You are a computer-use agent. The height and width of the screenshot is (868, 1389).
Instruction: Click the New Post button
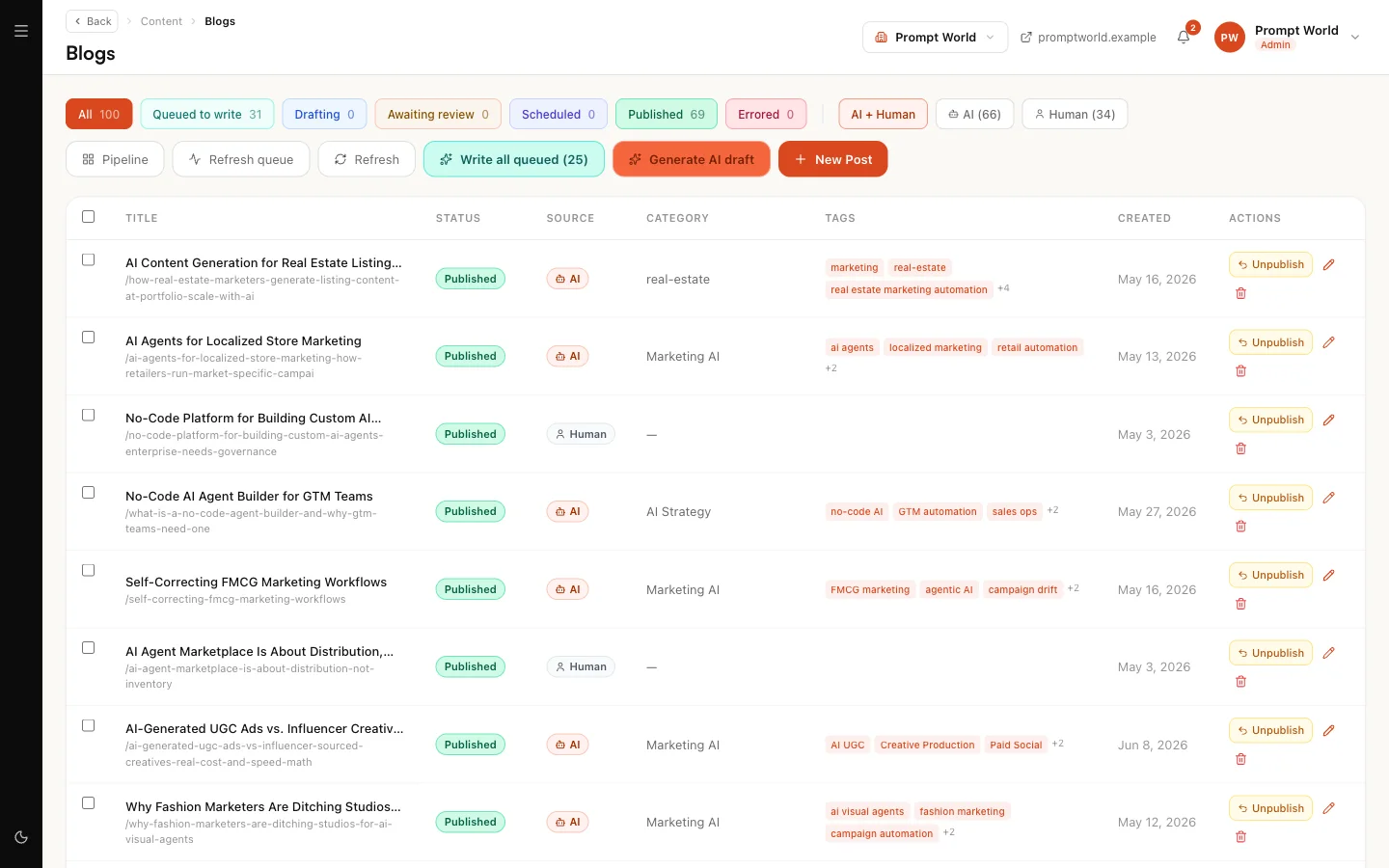point(833,159)
